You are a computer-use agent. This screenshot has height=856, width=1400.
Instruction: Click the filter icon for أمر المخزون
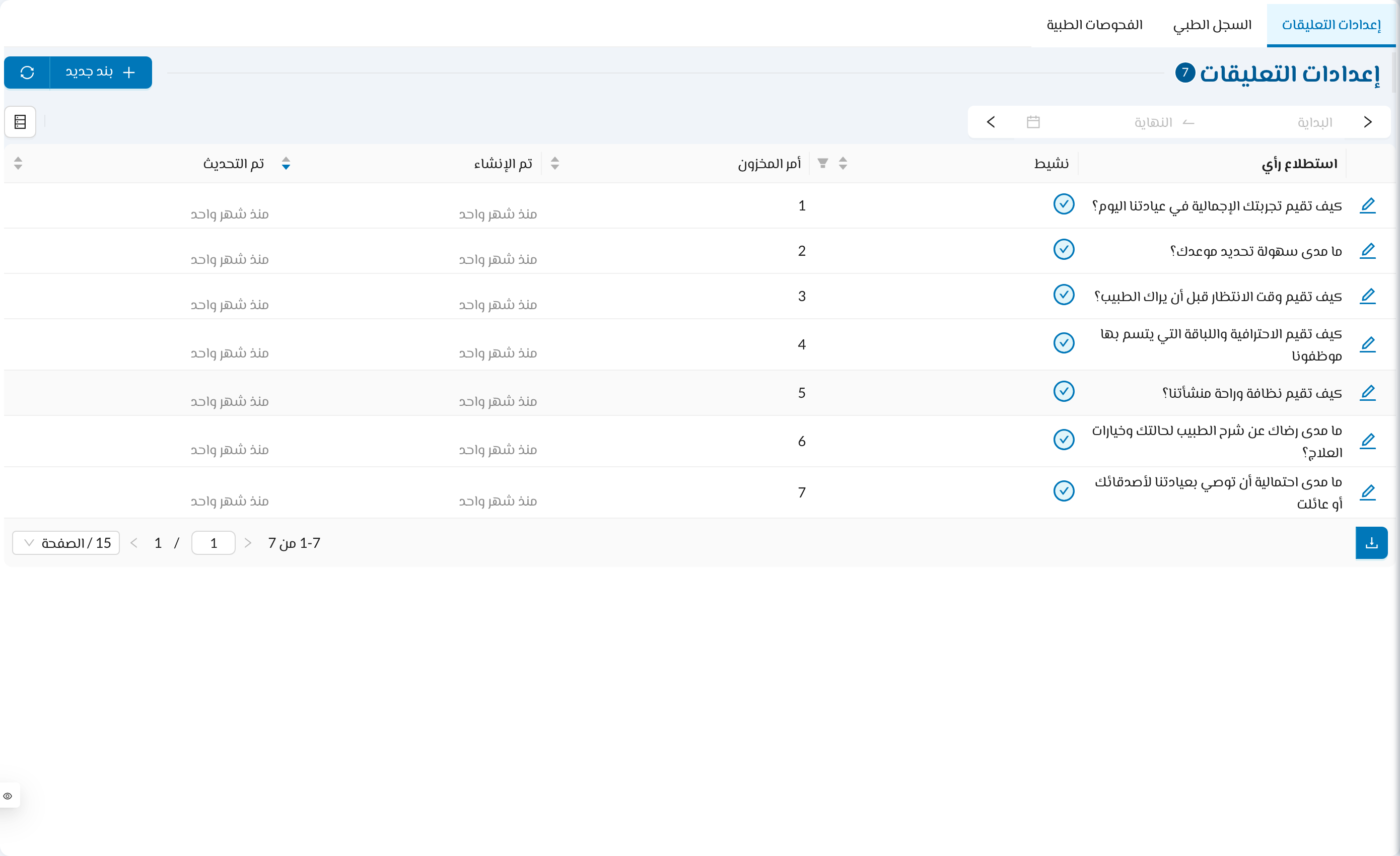(x=822, y=164)
